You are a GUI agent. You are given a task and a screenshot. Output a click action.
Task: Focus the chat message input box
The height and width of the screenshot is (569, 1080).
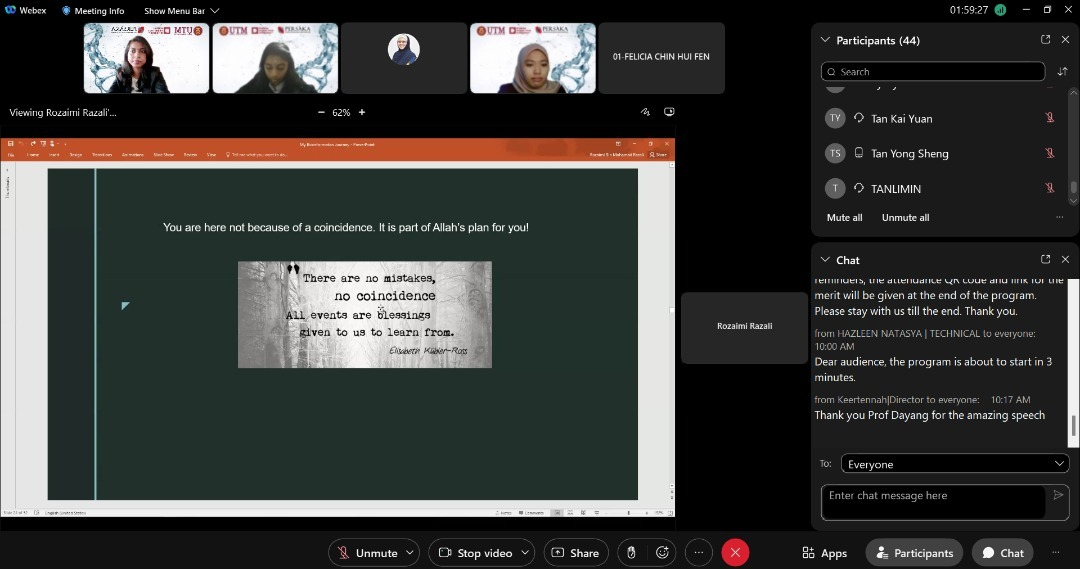click(933, 502)
